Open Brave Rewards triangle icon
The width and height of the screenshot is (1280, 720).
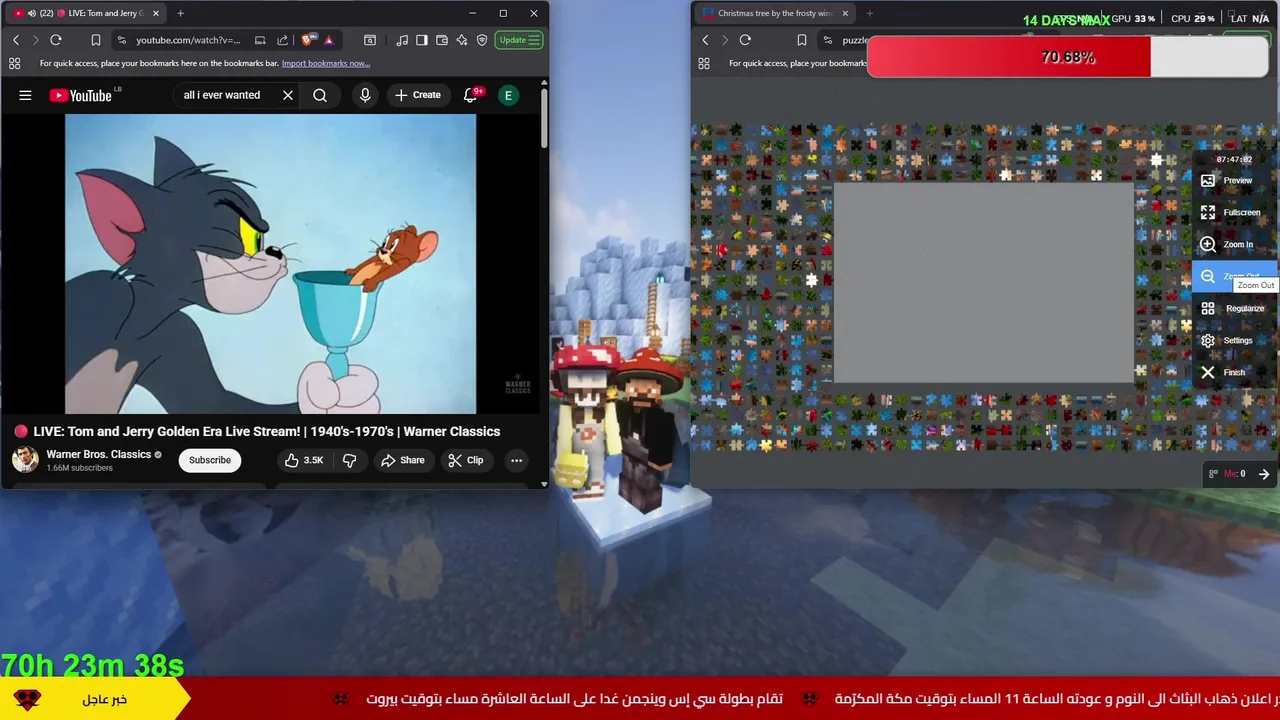(329, 40)
